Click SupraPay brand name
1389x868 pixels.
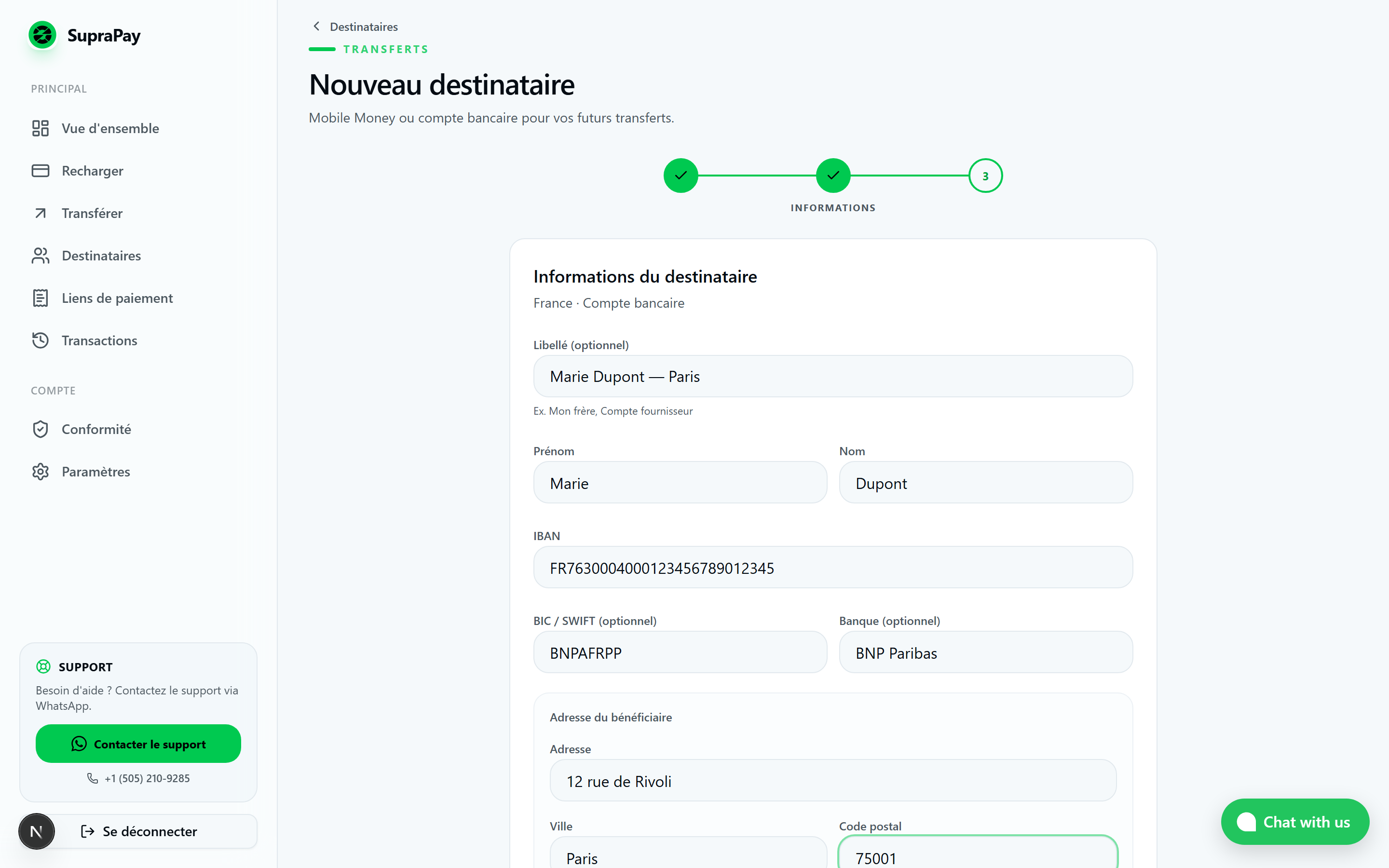[x=104, y=36]
